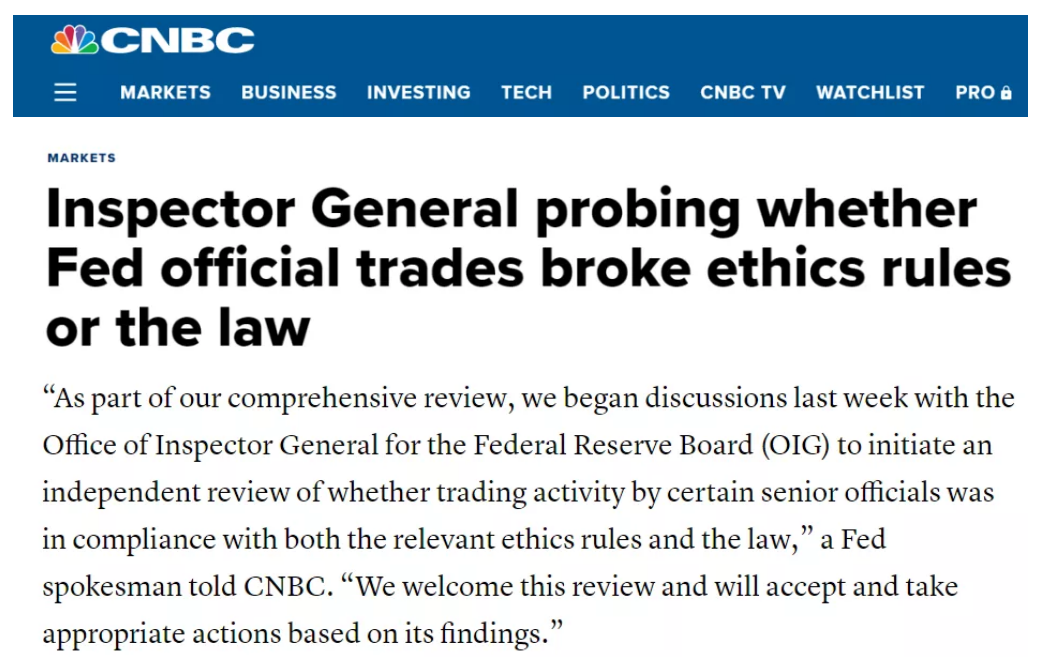Viewport: 1052px width, 657px height.
Task: Open the hamburger navigation menu
Action: 65,93
